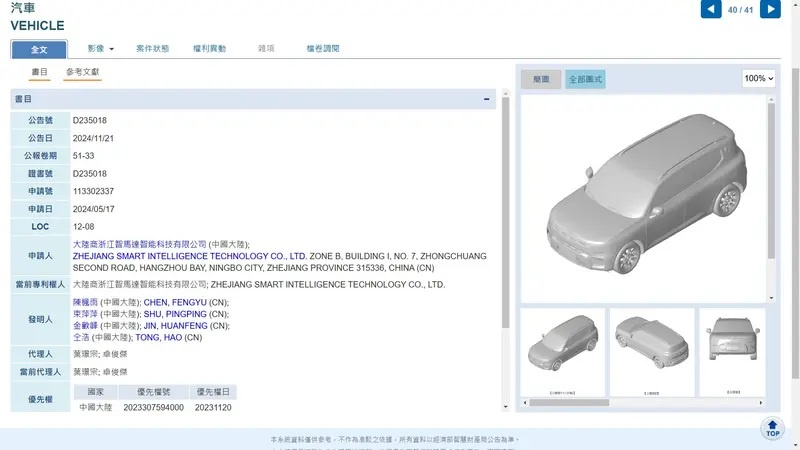Open the 100% zoom dropdown

tap(759, 78)
